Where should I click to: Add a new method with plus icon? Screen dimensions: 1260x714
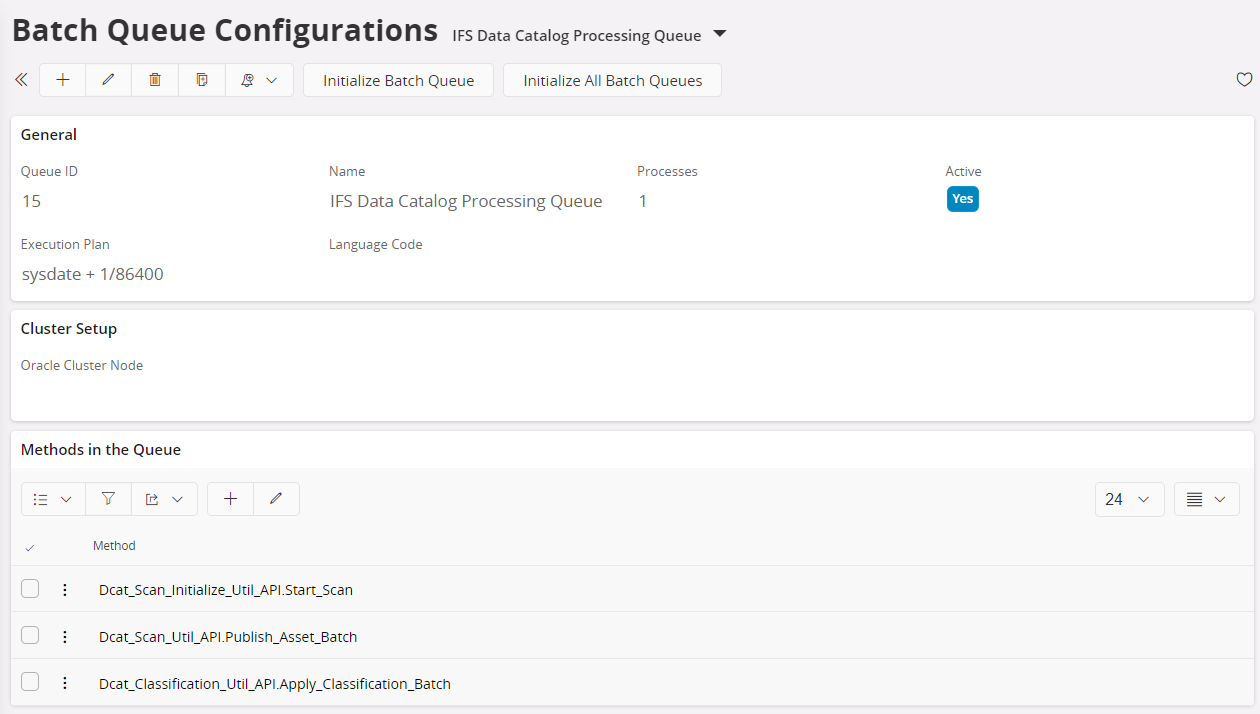coord(230,499)
